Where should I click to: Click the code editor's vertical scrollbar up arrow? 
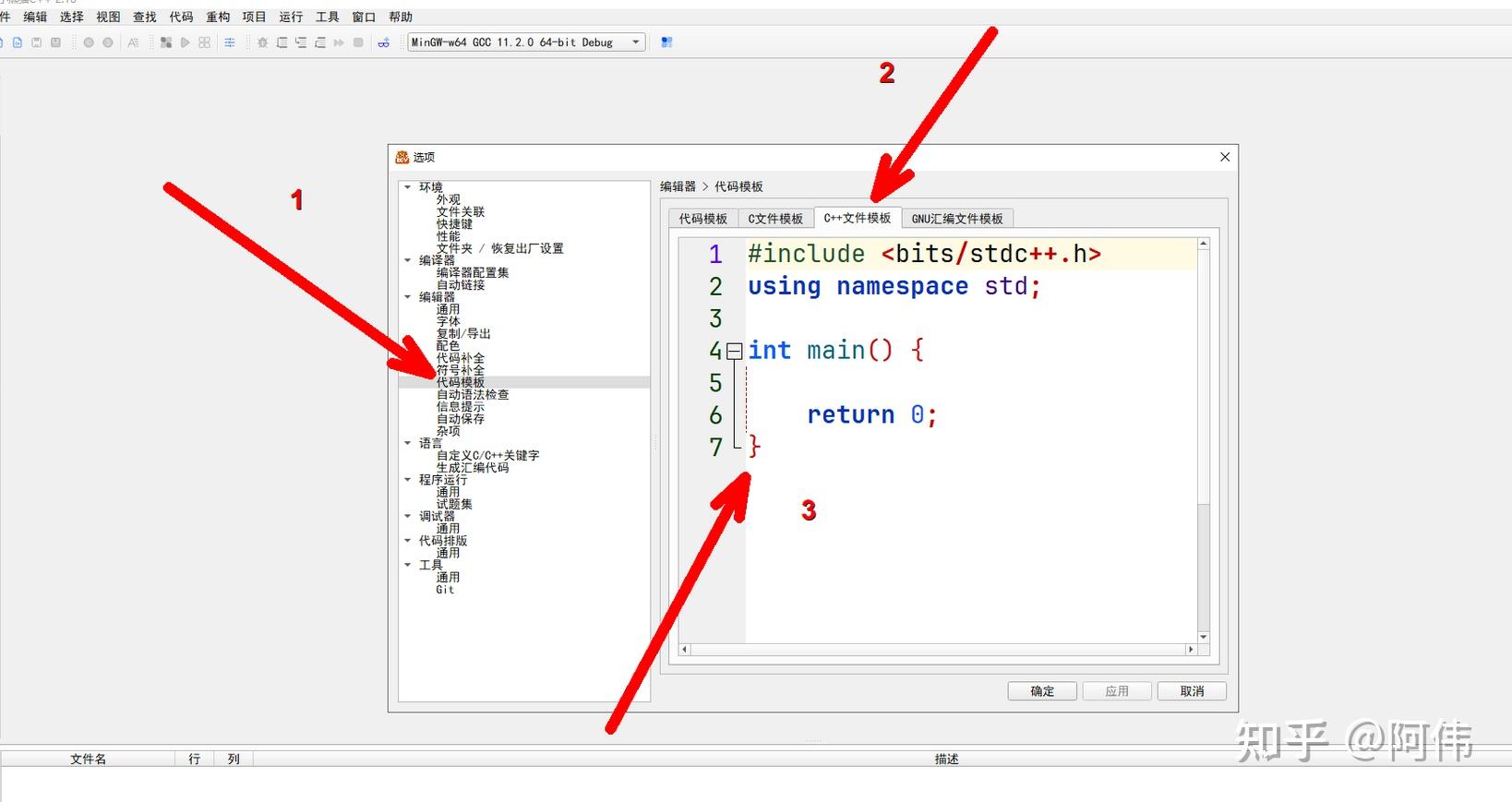(1203, 244)
